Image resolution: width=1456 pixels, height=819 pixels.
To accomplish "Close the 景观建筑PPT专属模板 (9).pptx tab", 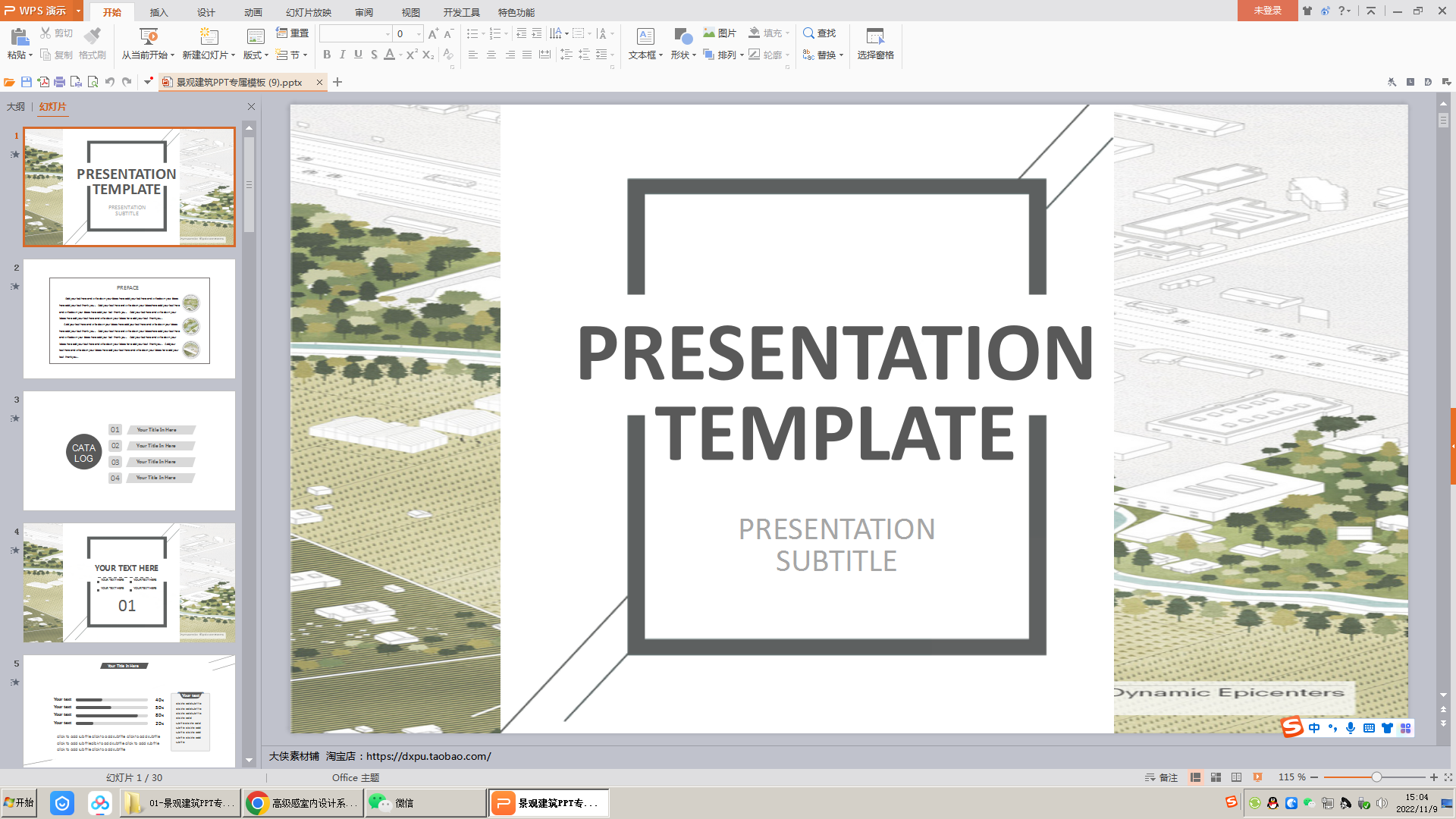I will 319,82.
